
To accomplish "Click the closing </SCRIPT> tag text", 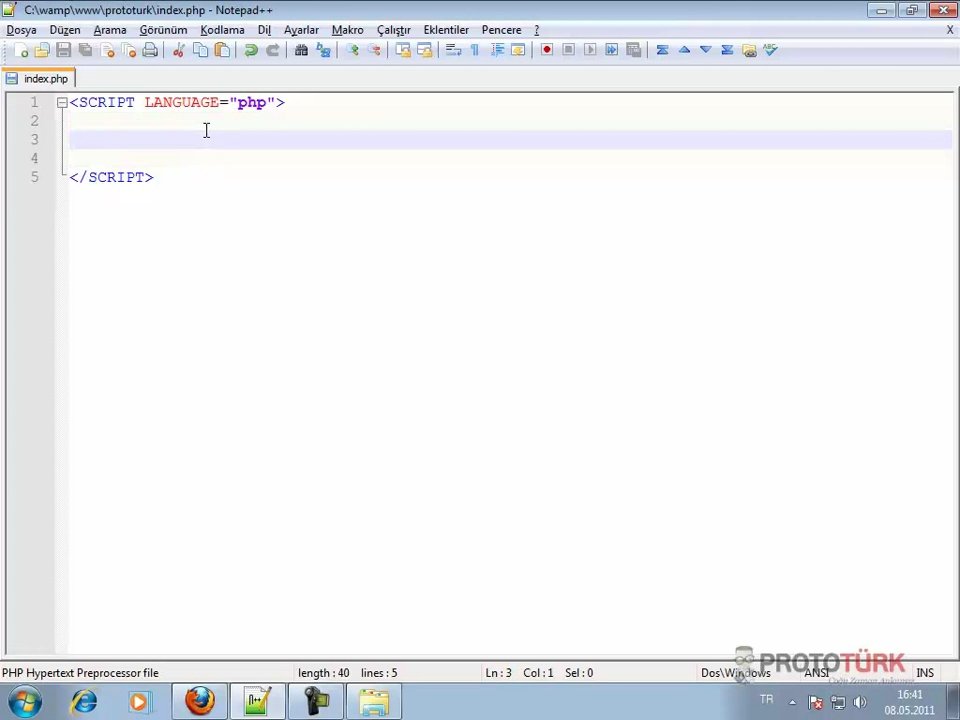I will [111, 177].
